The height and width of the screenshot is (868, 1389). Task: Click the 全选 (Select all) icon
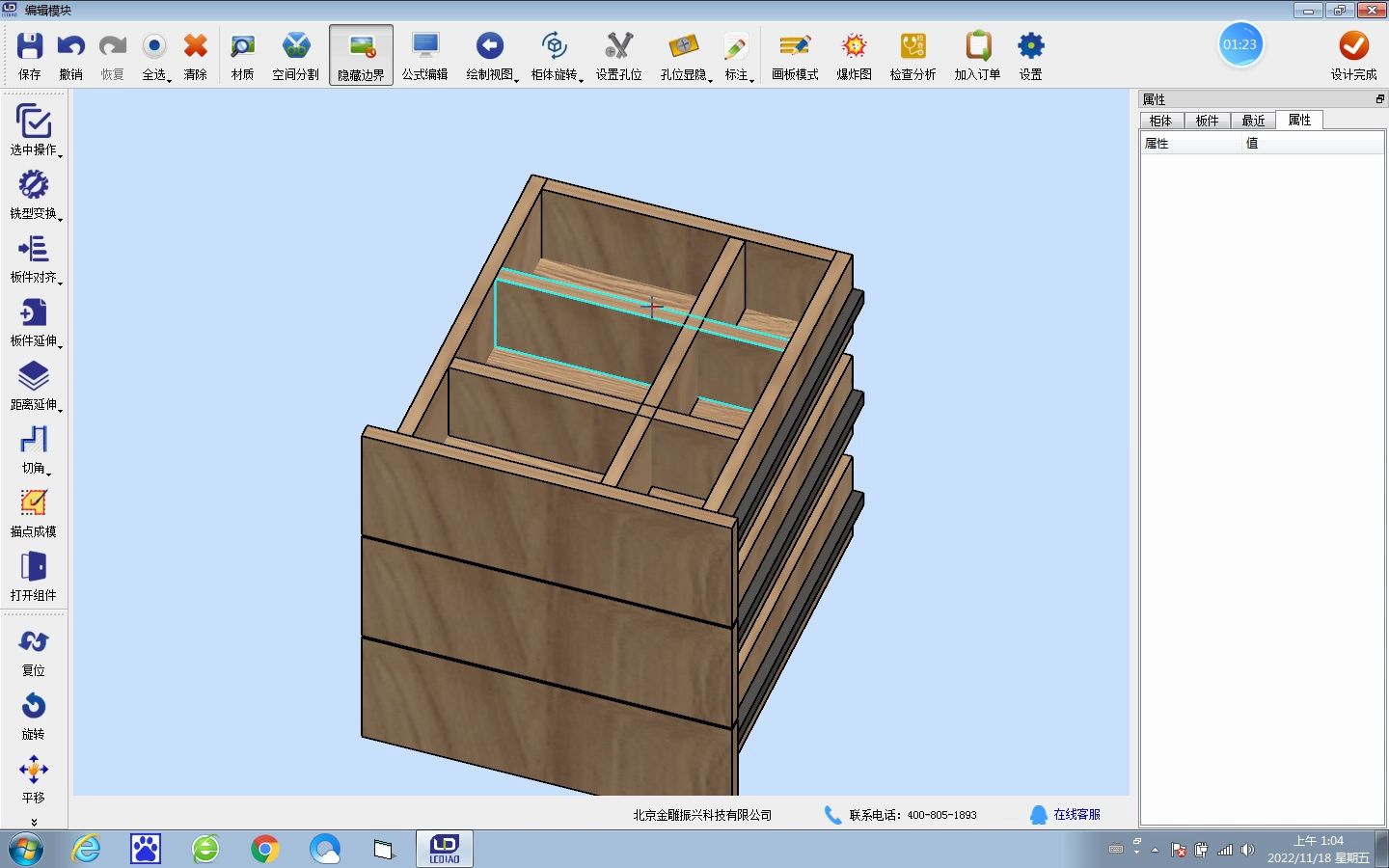154,46
